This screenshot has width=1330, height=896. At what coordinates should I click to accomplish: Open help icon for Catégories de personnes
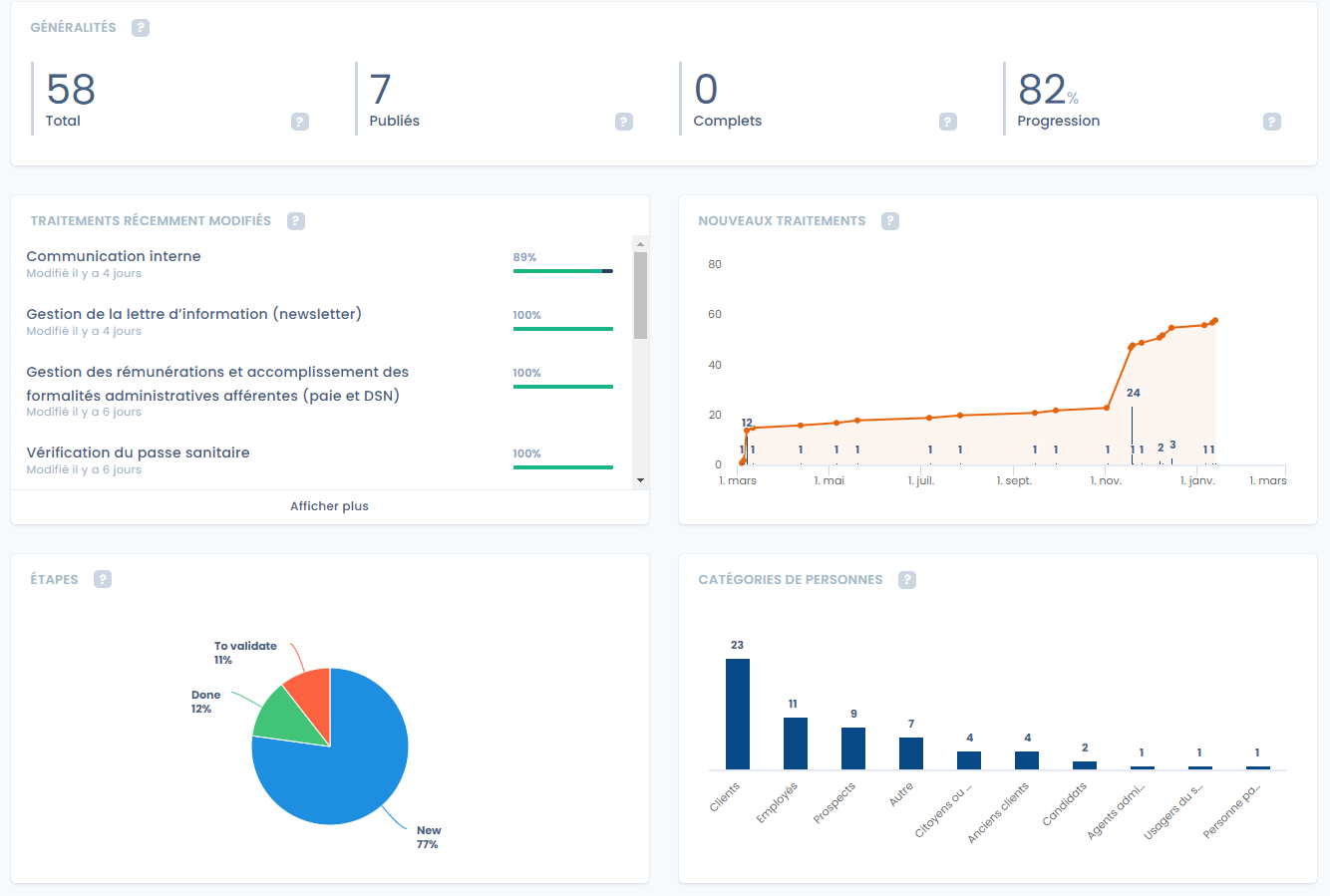(x=907, y=580)
